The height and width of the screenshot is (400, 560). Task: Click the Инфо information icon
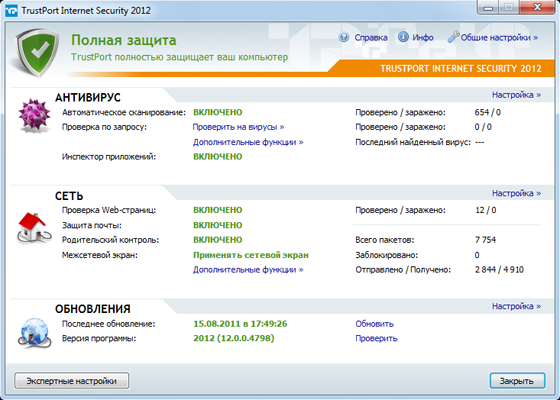point(403,37)
